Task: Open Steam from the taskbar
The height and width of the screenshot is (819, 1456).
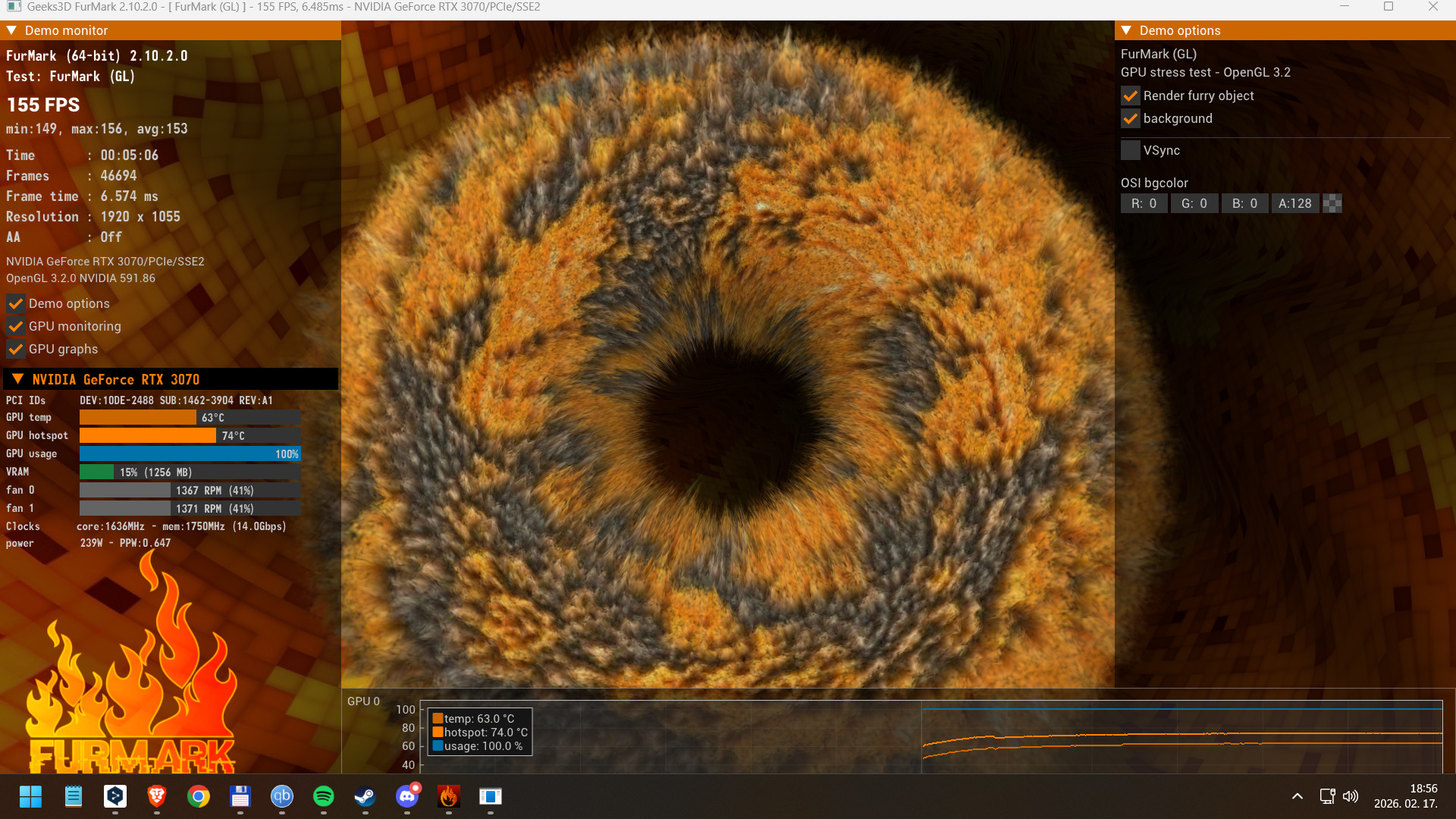Action: click(365, 796)
